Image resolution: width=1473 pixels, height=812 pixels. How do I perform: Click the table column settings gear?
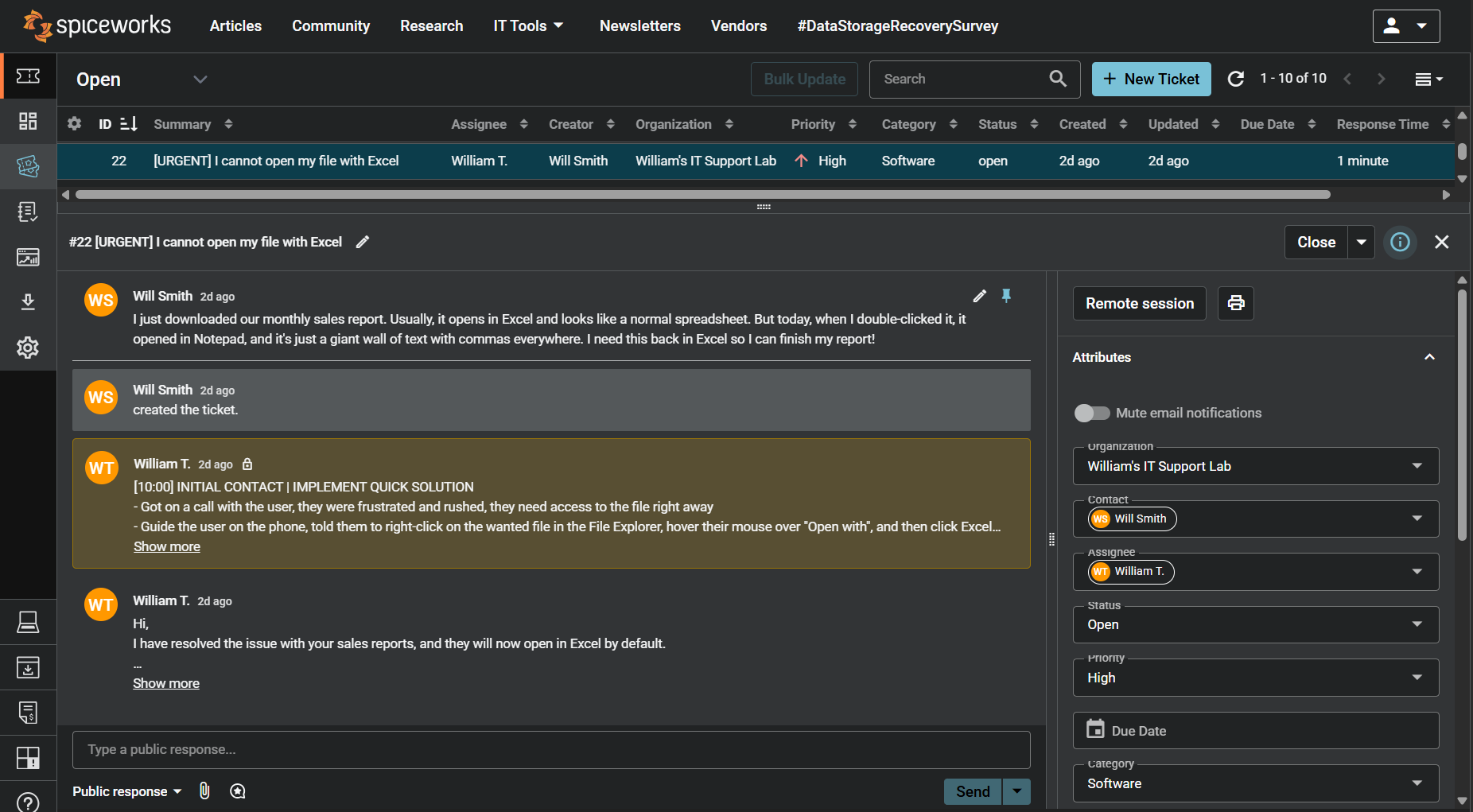(x=75, y=124)
